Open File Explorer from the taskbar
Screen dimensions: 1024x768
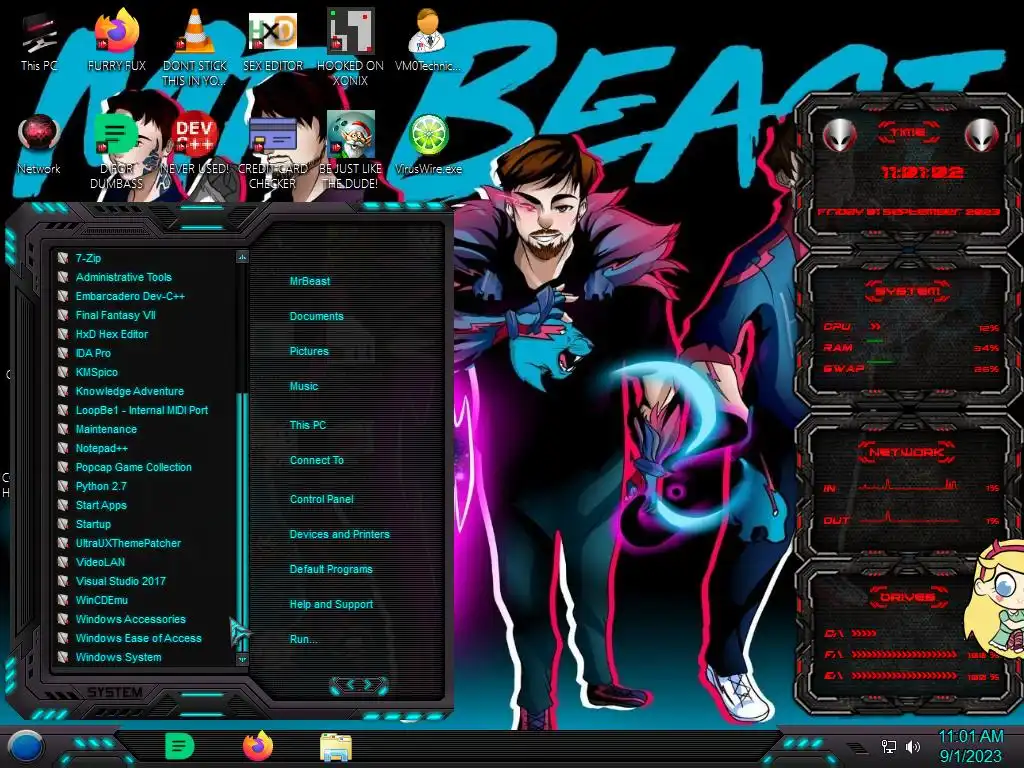(x=336, y=747)
